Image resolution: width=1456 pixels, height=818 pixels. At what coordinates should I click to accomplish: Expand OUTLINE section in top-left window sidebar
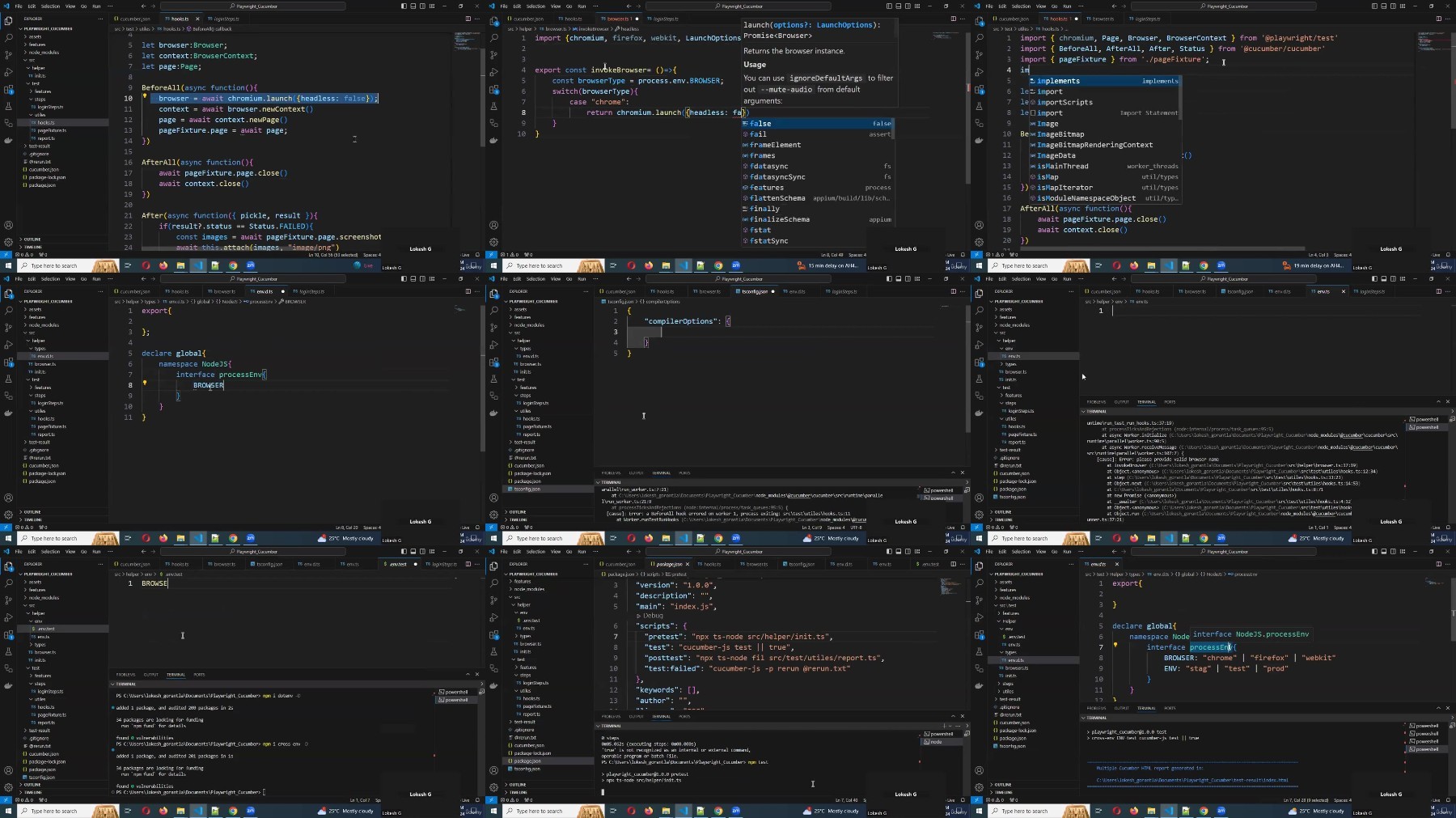[62, 239]
